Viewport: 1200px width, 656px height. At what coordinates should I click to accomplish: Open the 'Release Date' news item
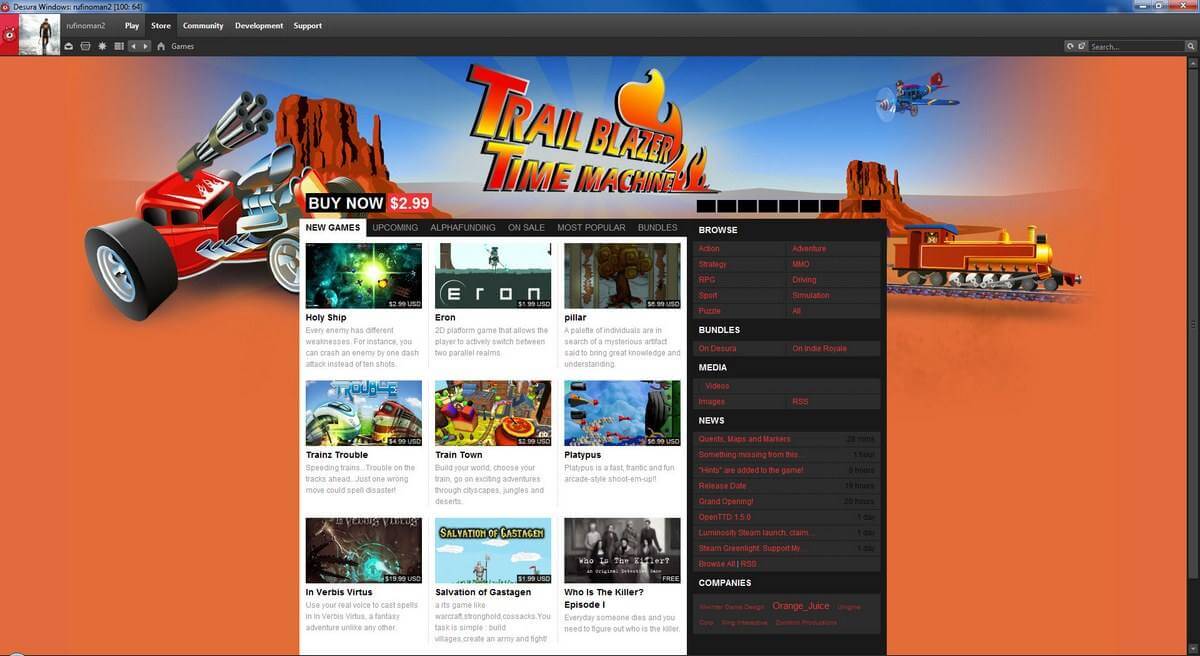[722, 486]
